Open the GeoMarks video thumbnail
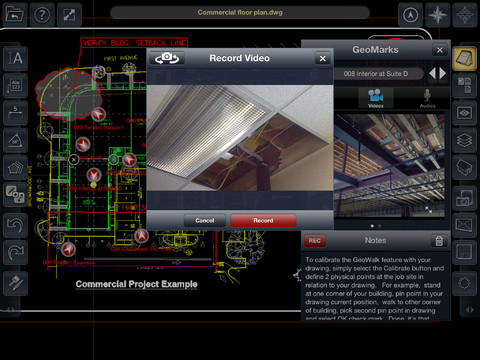Image resolution: width=480 pixels, height=360 pixels. 389,166
